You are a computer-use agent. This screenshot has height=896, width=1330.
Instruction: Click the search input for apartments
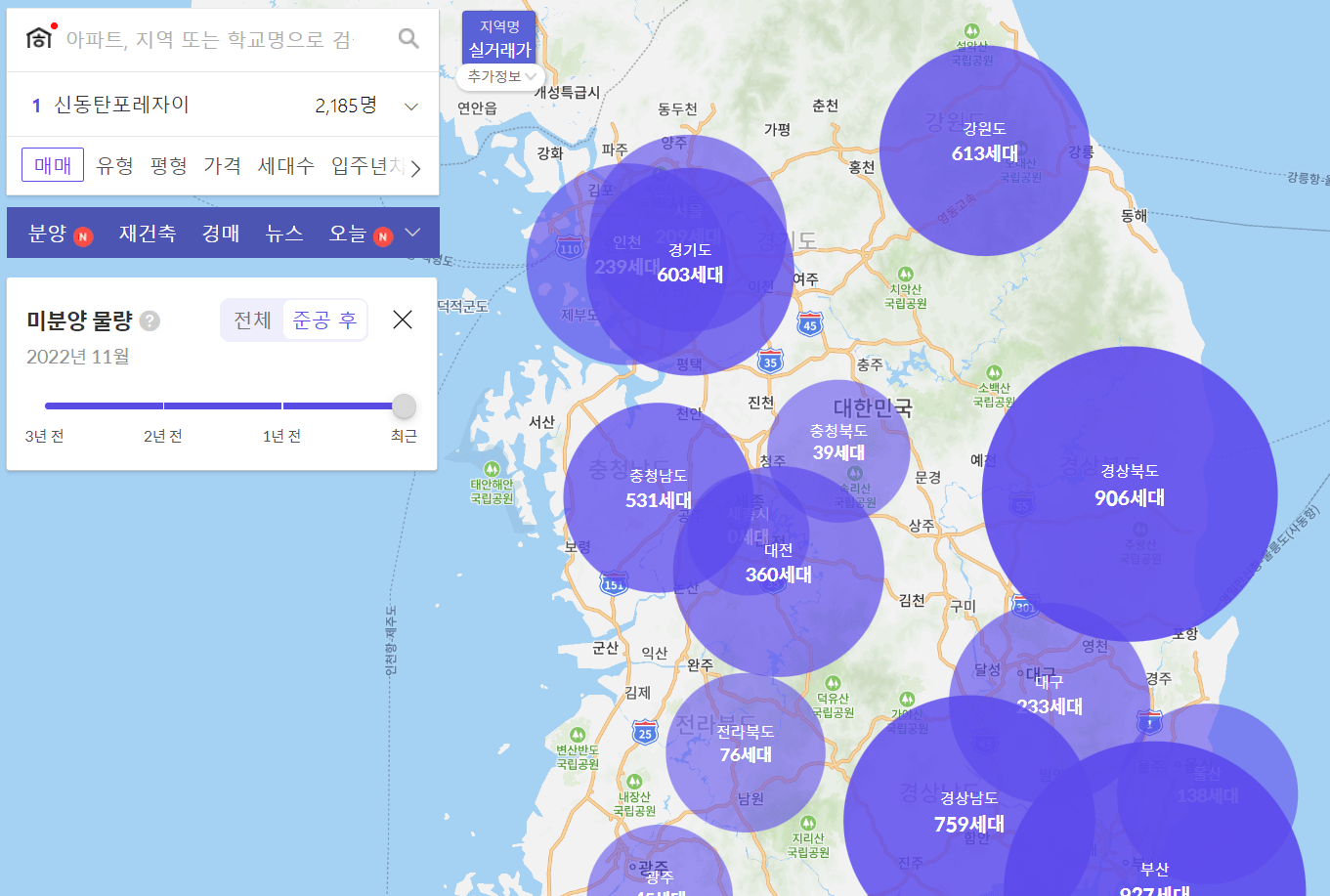pyautogui.click(x=210, y=39)
